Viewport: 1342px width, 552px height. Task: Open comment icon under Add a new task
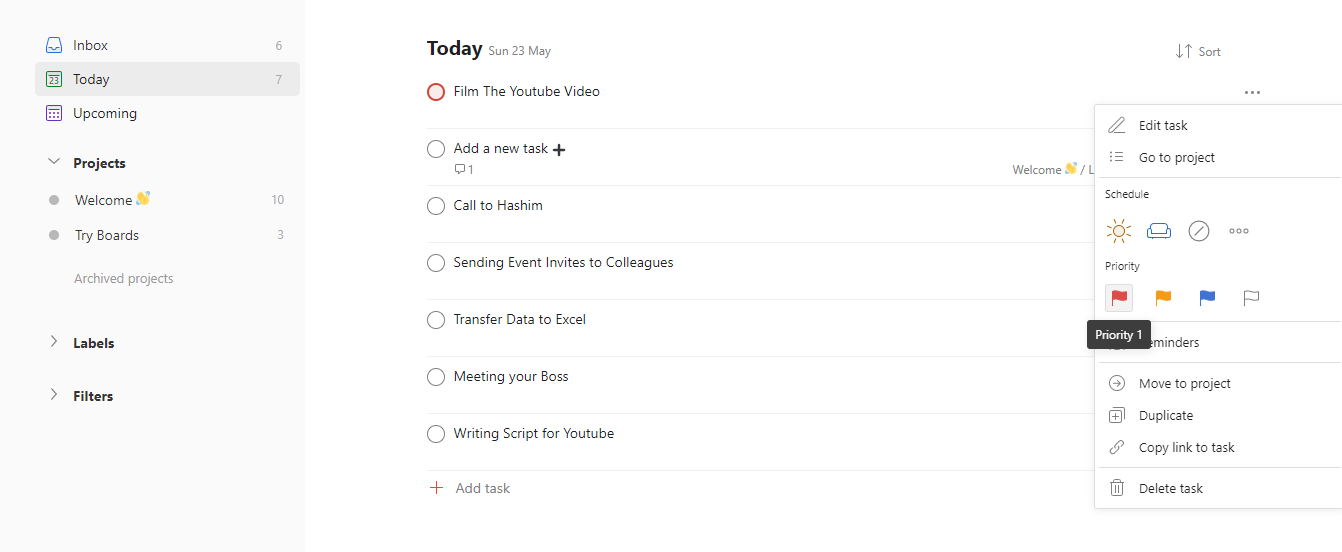coord(460,170)
